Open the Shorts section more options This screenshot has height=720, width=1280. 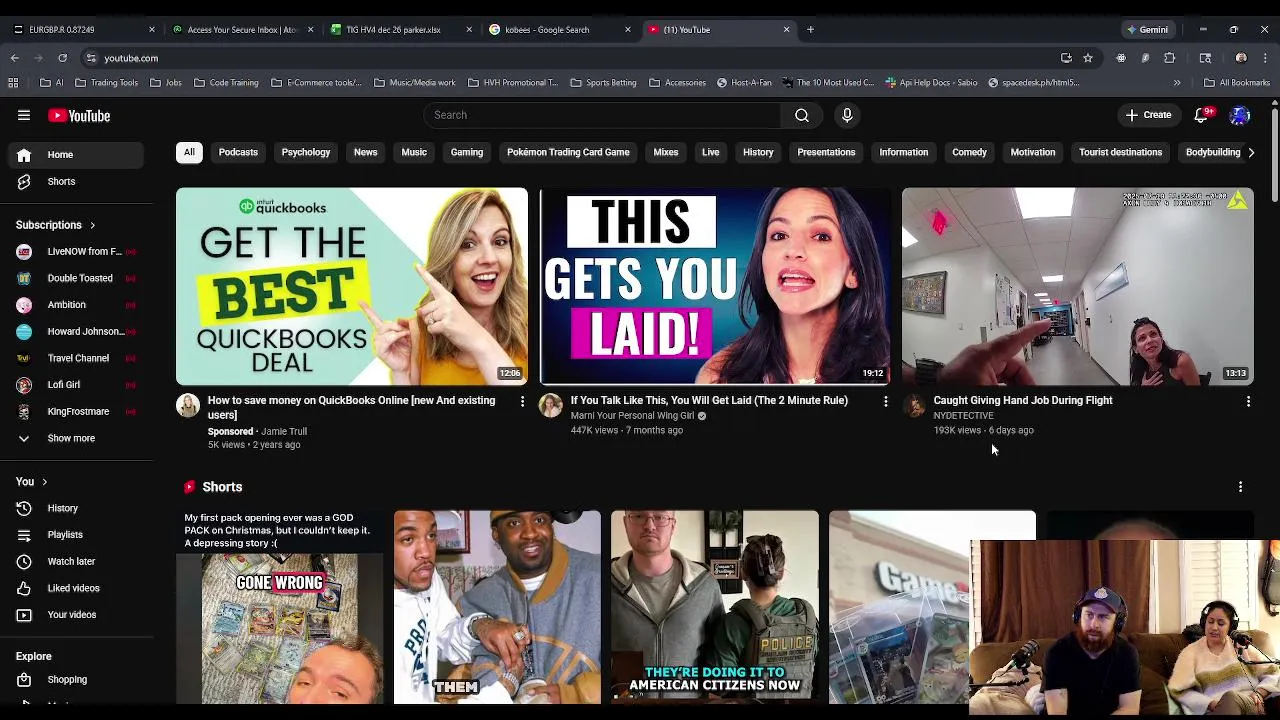click(1240, 487)
